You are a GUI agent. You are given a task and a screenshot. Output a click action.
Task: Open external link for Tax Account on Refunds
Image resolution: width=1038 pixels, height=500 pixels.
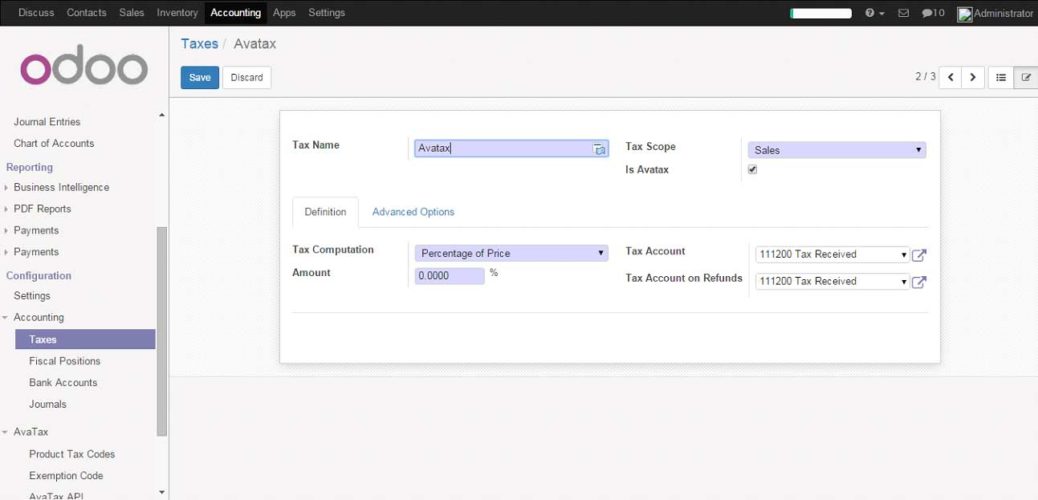[x=919, y=282]
